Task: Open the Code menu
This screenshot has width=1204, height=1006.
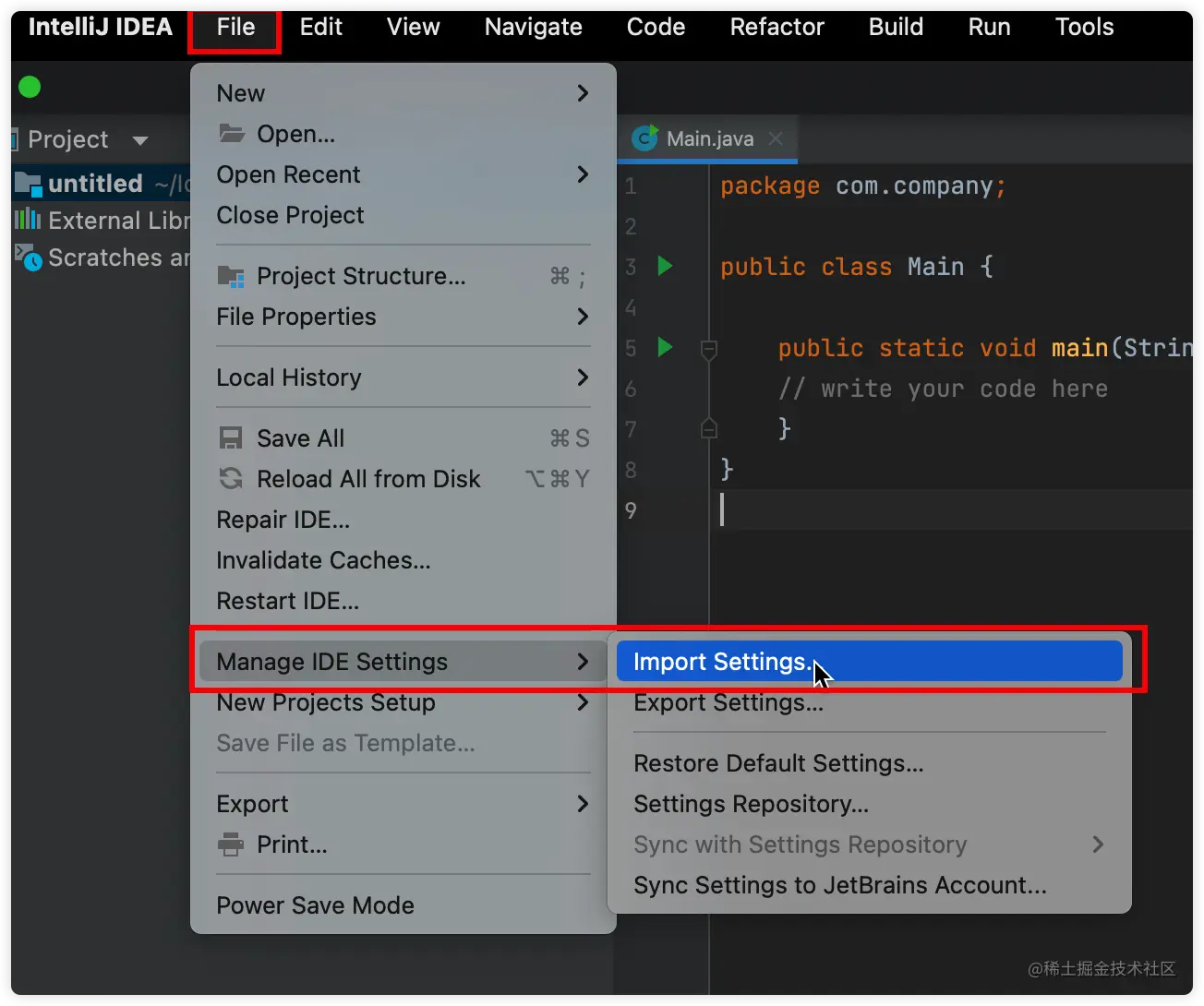Action: click(656, 28)
